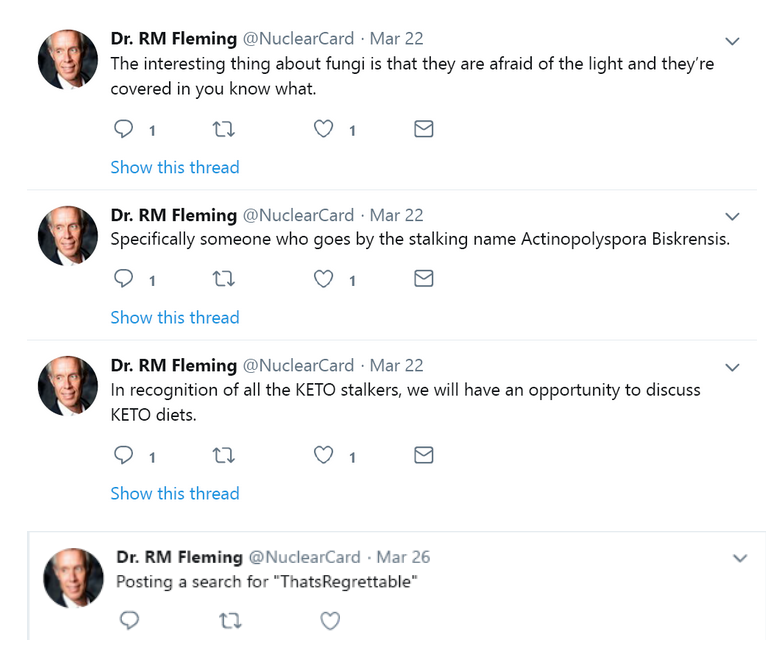Retweet the Actinopolyspora Biskrensis tweet
This screenshot has height=648, width=766.
(x=225, y=280)
